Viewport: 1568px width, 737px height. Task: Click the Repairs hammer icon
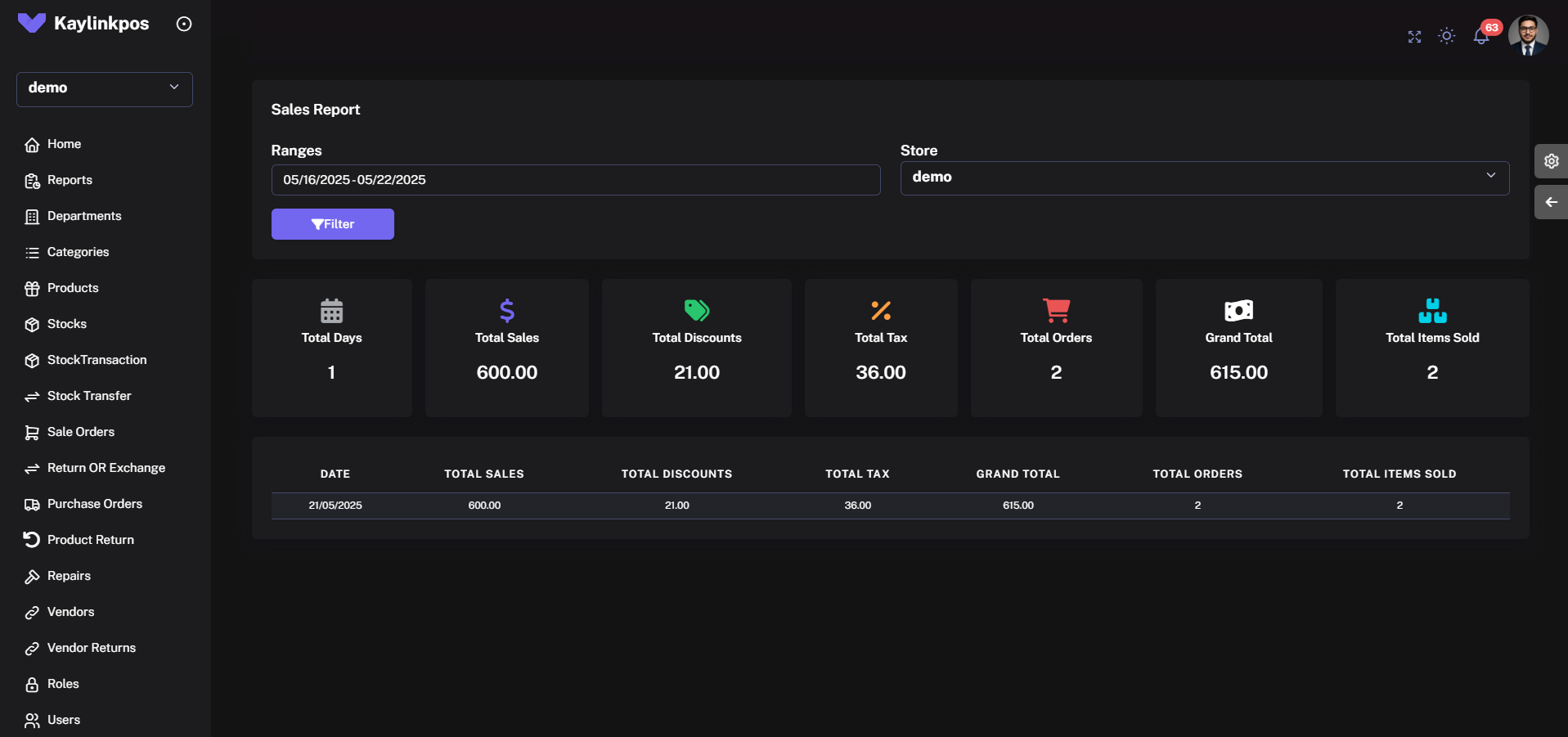pyautogui.click(x=32, y=577)
